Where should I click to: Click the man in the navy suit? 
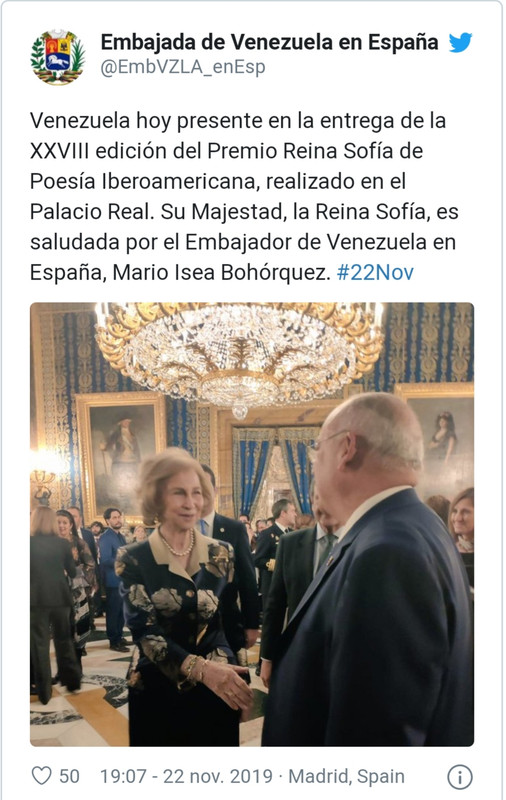[x=369, y=571]
